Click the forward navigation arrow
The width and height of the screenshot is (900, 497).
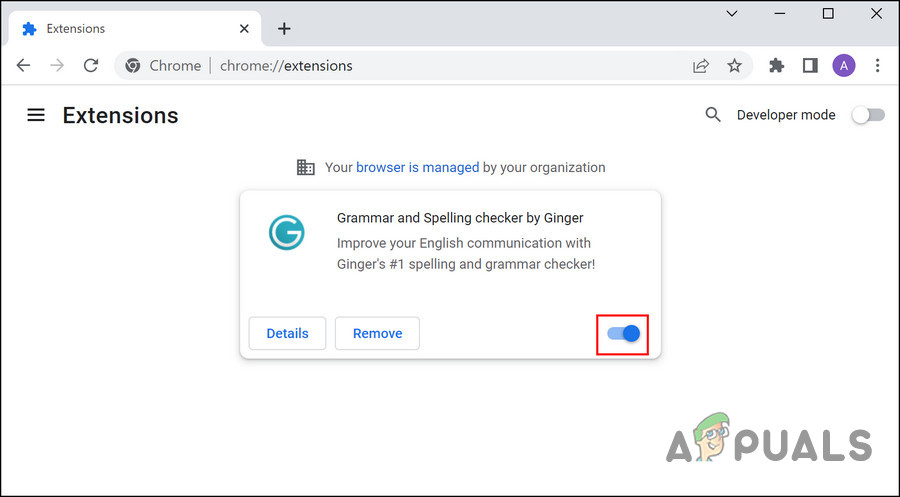pyautogui.click(x=57, y=65)
